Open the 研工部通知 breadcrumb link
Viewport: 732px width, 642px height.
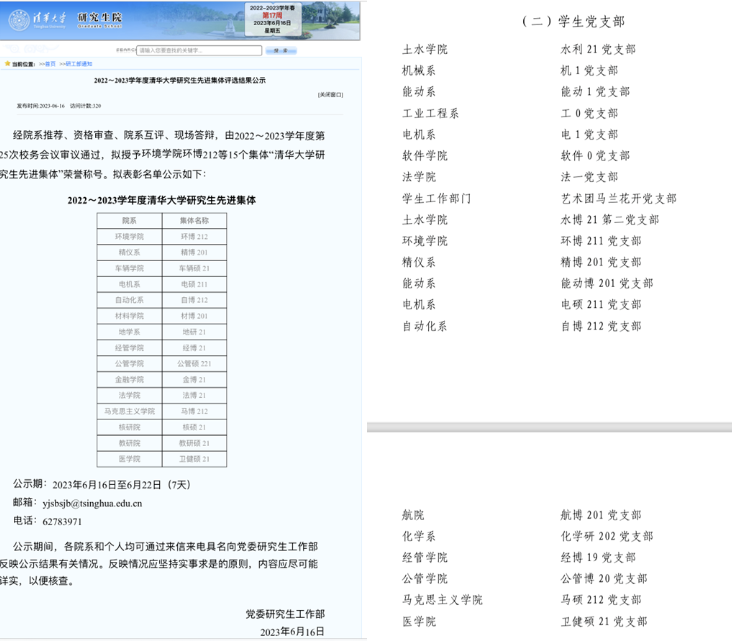pyautogui.click(x=78, y=63)
